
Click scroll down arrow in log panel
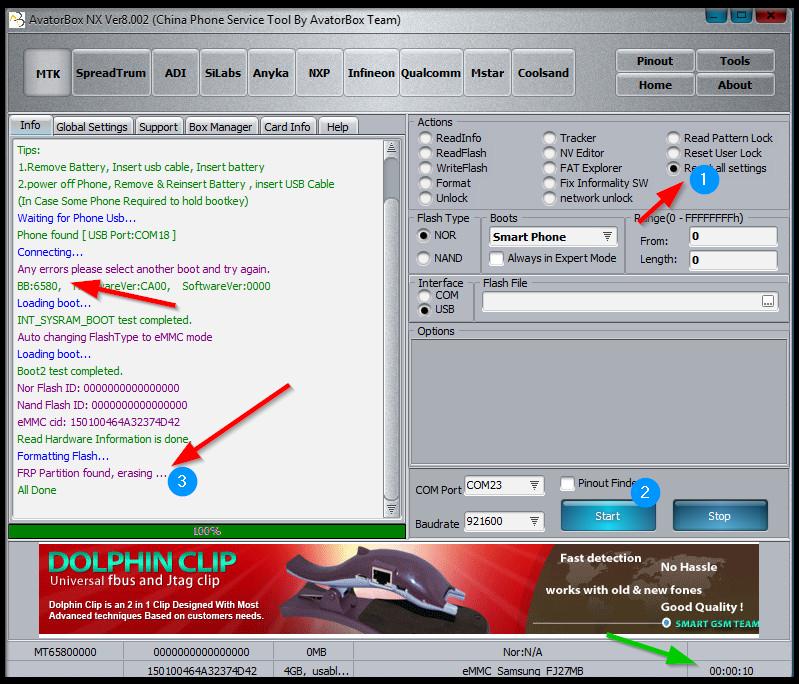coord(391,509)
